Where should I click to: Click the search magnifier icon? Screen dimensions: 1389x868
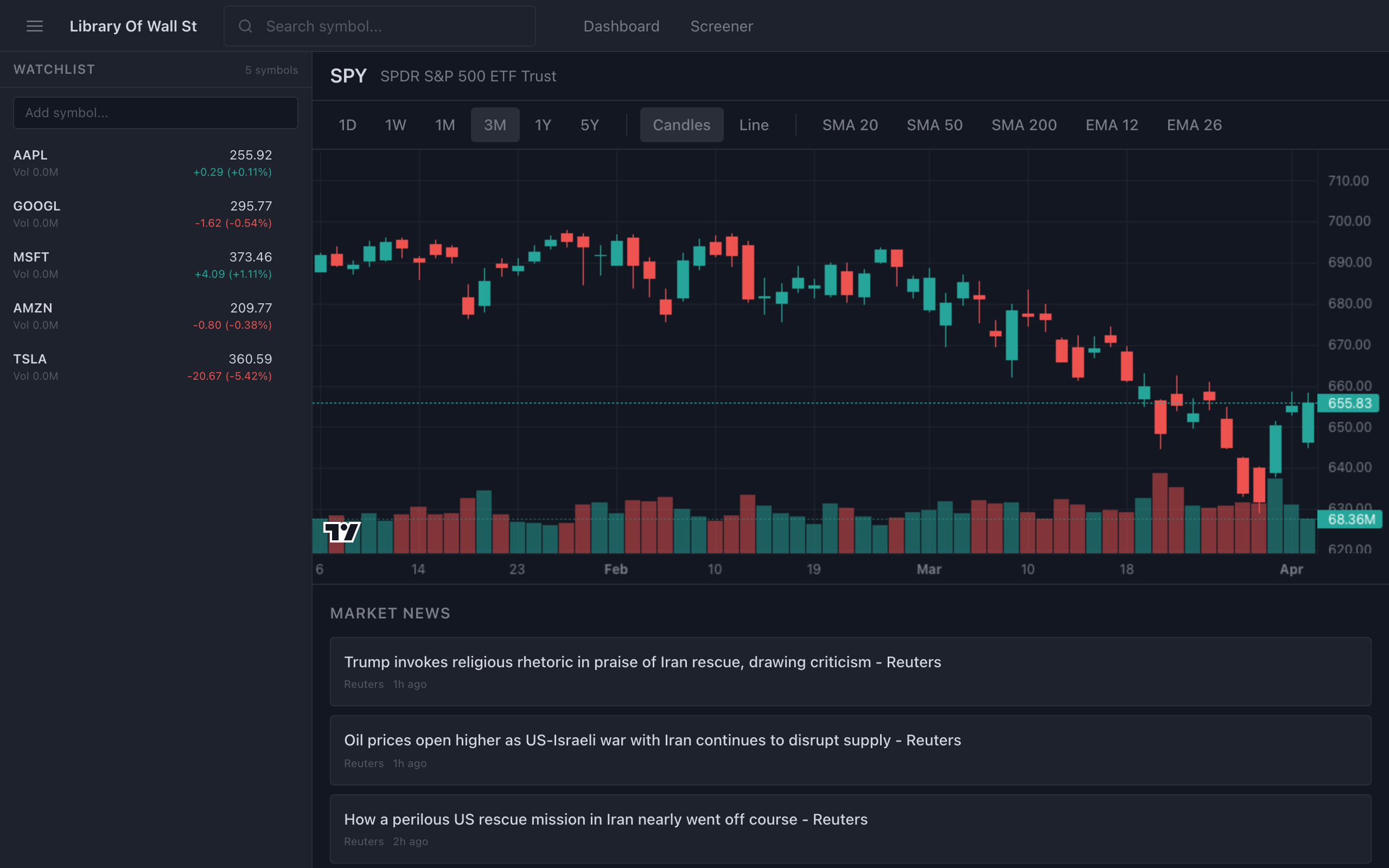[245, 27]
